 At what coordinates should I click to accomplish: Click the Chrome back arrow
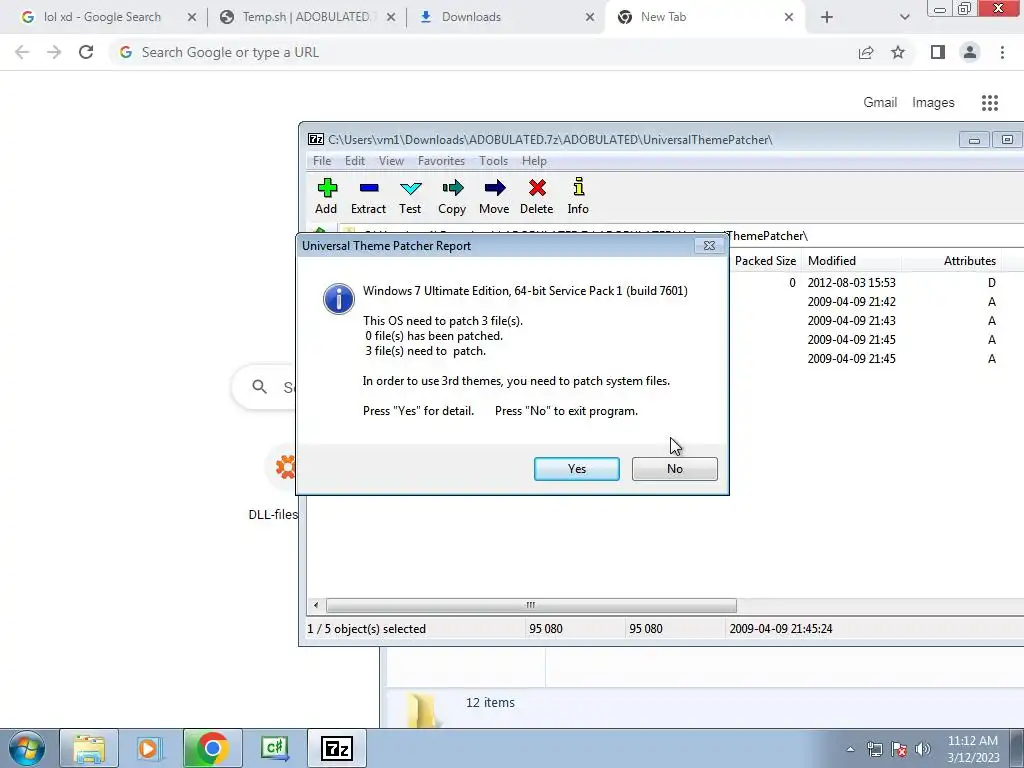click(22, 52)
